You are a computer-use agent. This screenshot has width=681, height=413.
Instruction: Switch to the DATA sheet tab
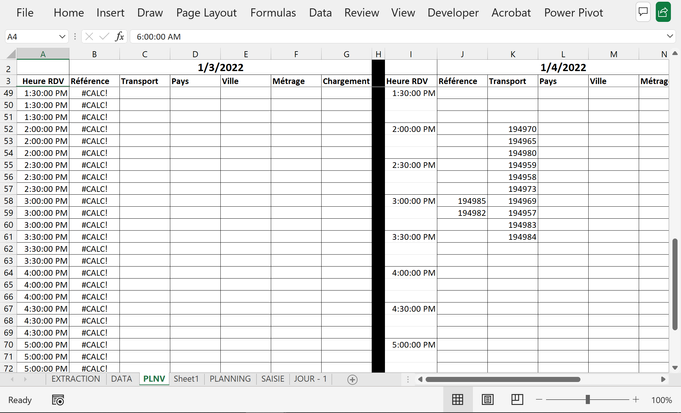pyautogui.click(x=121, y=379)
